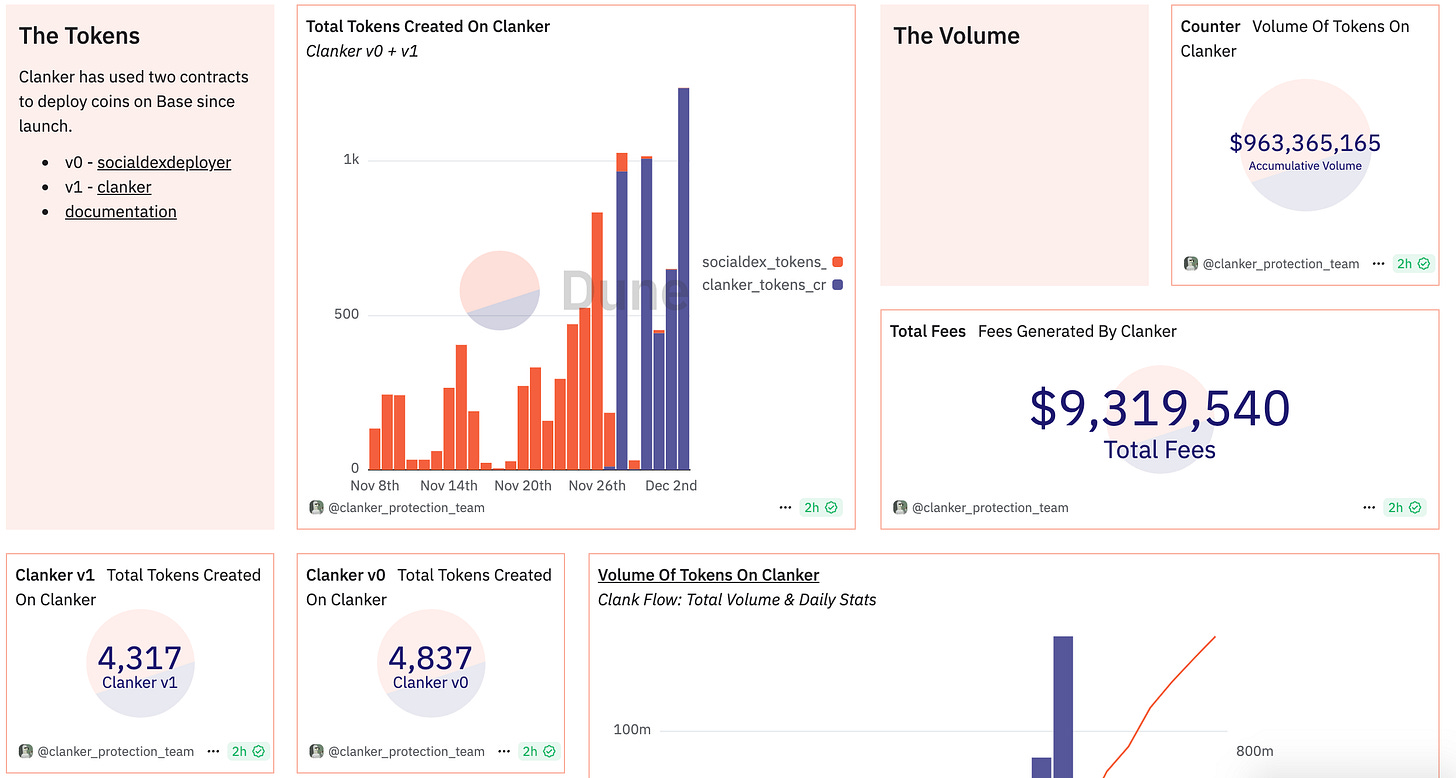1456x778 pixels.
Task: Open more options in Total Tokens Created chart card
Action: click(785, 508)
